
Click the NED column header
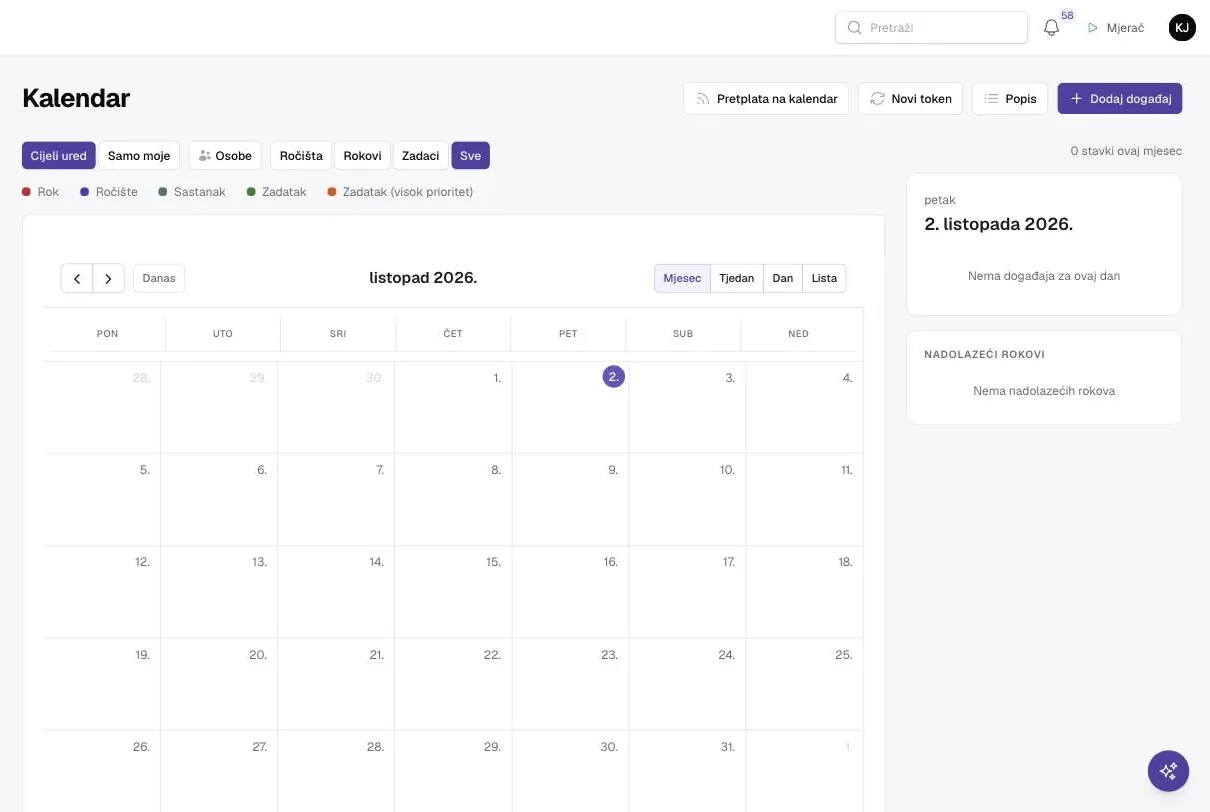point(798,334)
